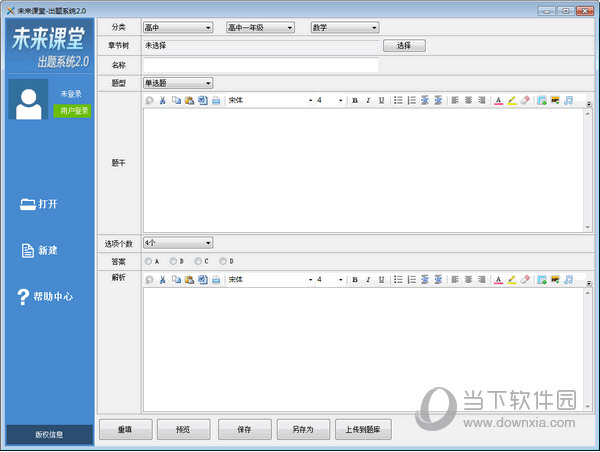Click 预览 preview button
Viewport: 600px width, 452px height.
(x=184, y=429)
